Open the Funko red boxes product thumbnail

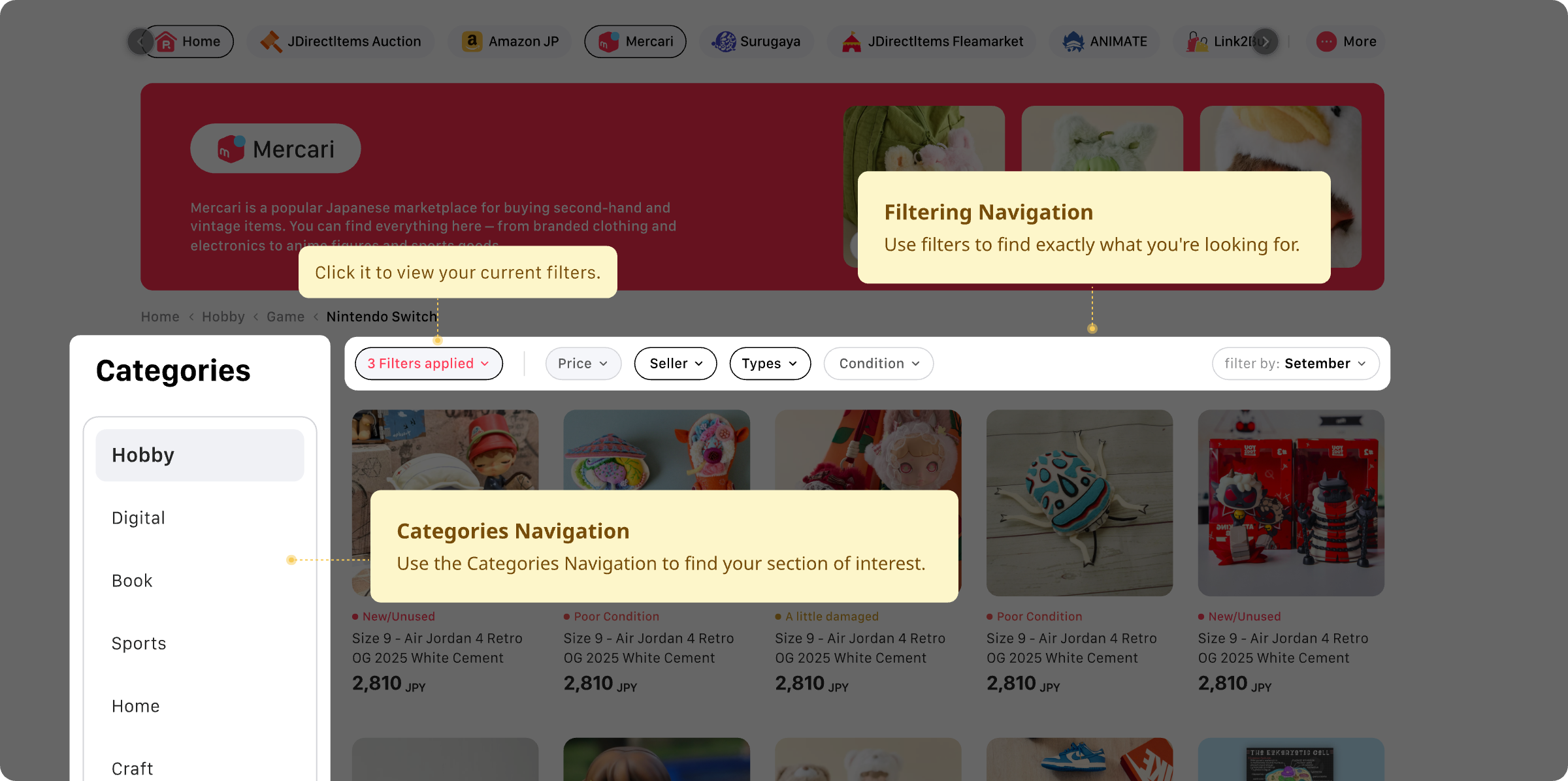point(1291,503)
